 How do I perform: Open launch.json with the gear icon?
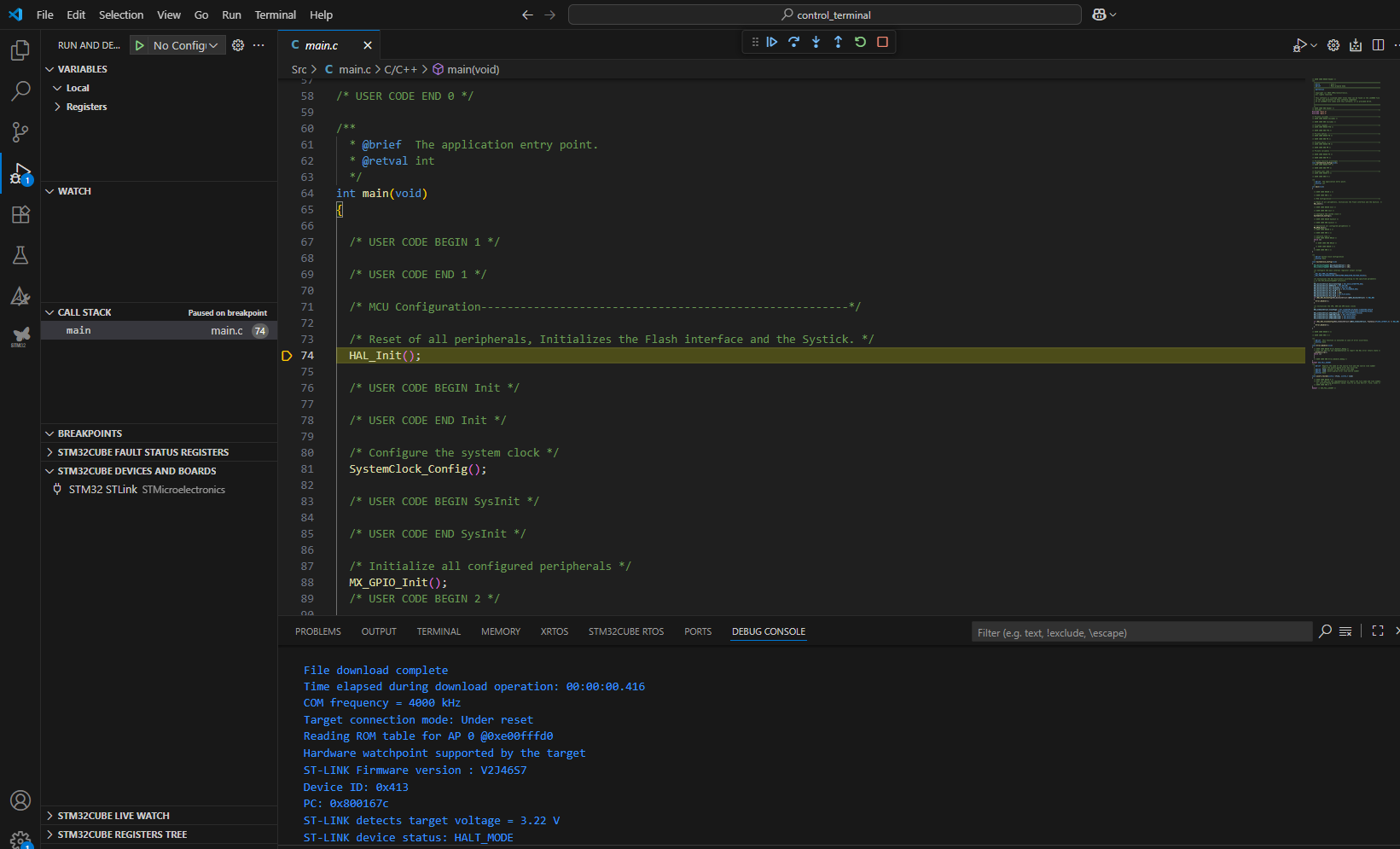pos(238,45)
